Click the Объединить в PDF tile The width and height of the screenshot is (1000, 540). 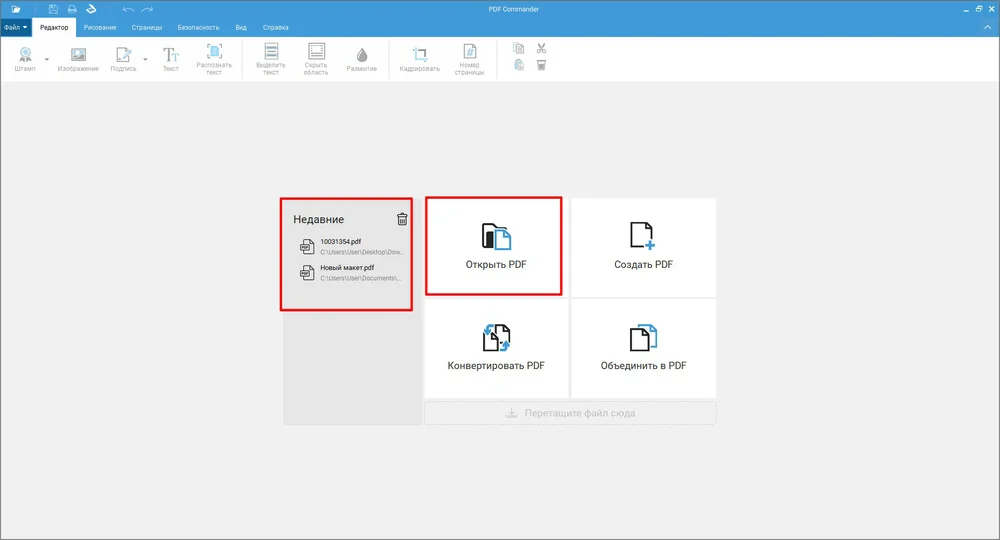(x=643, y=348)
